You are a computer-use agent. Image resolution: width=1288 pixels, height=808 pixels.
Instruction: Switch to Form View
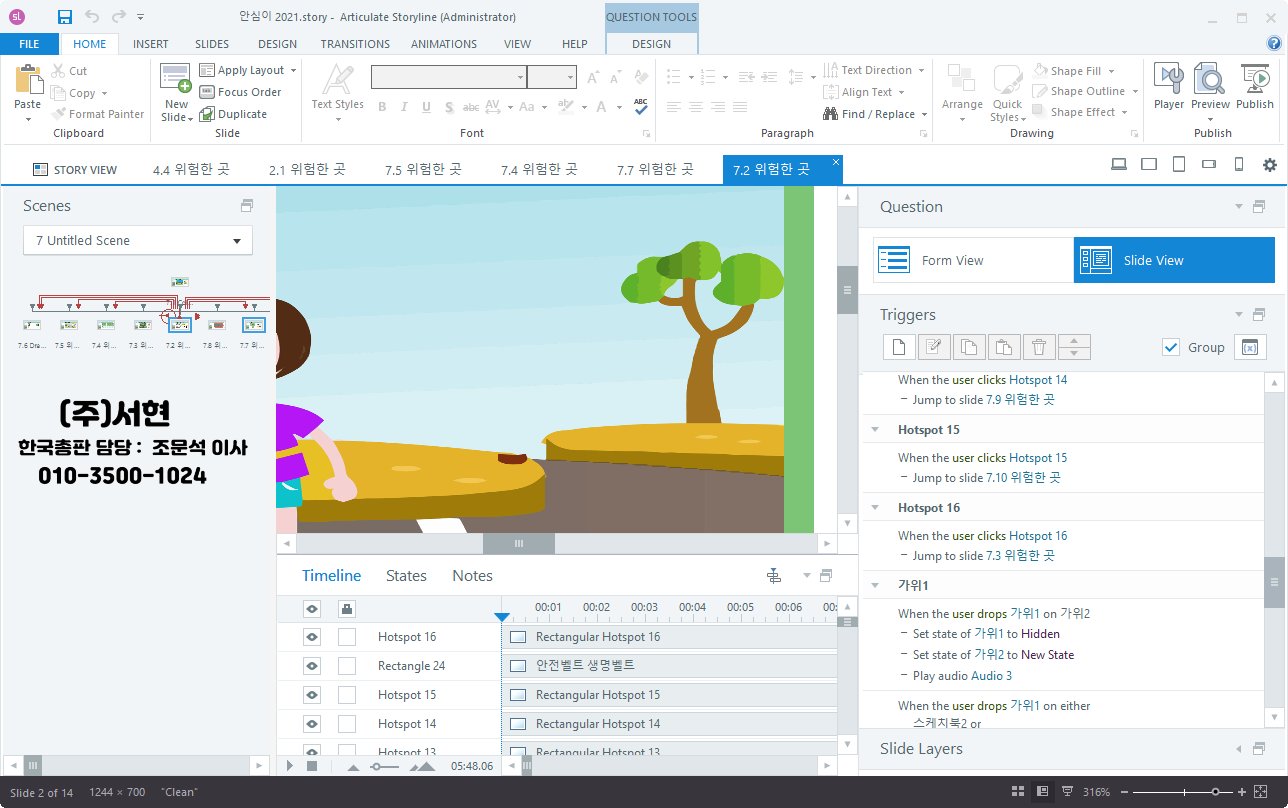tap(973, 260)
